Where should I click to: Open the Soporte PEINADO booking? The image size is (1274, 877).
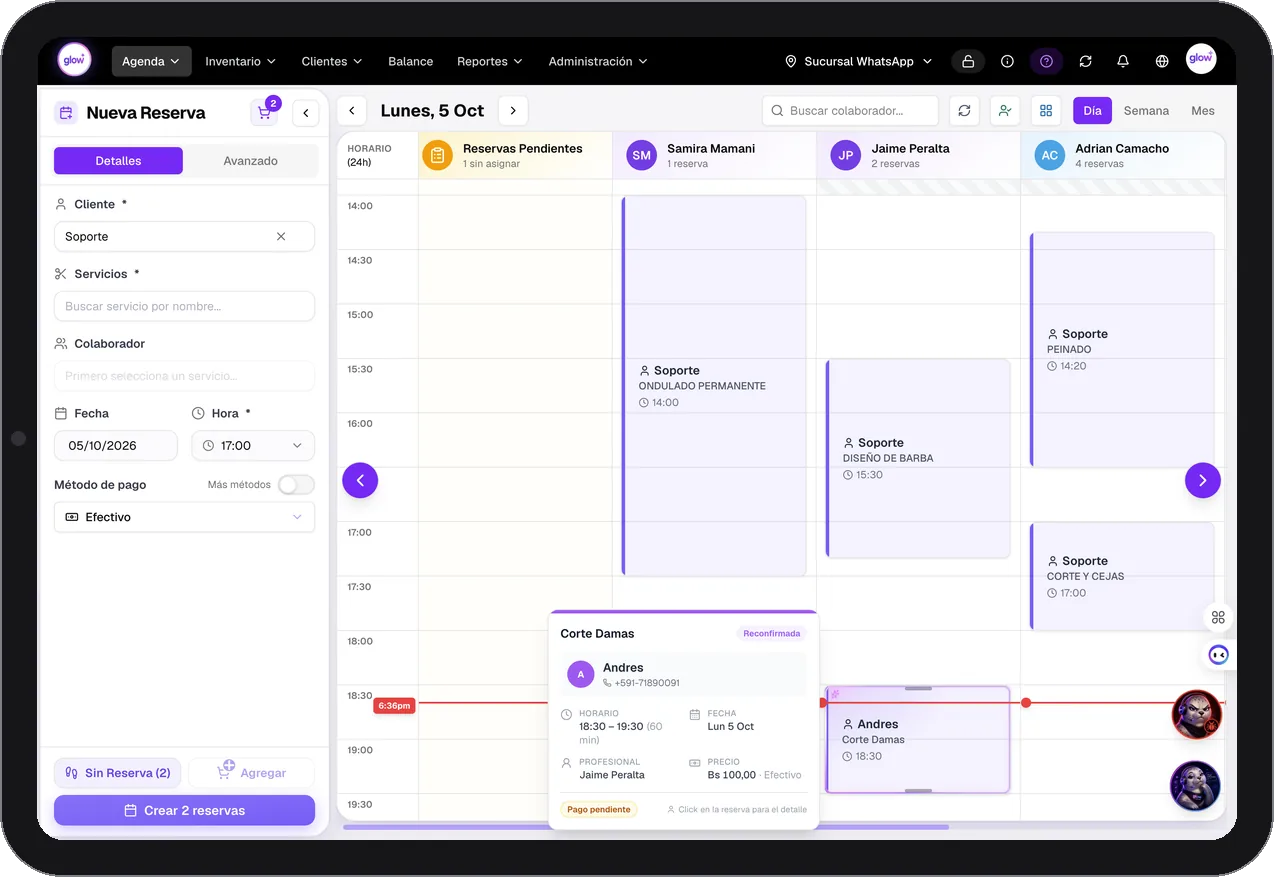pos(1122,350)
